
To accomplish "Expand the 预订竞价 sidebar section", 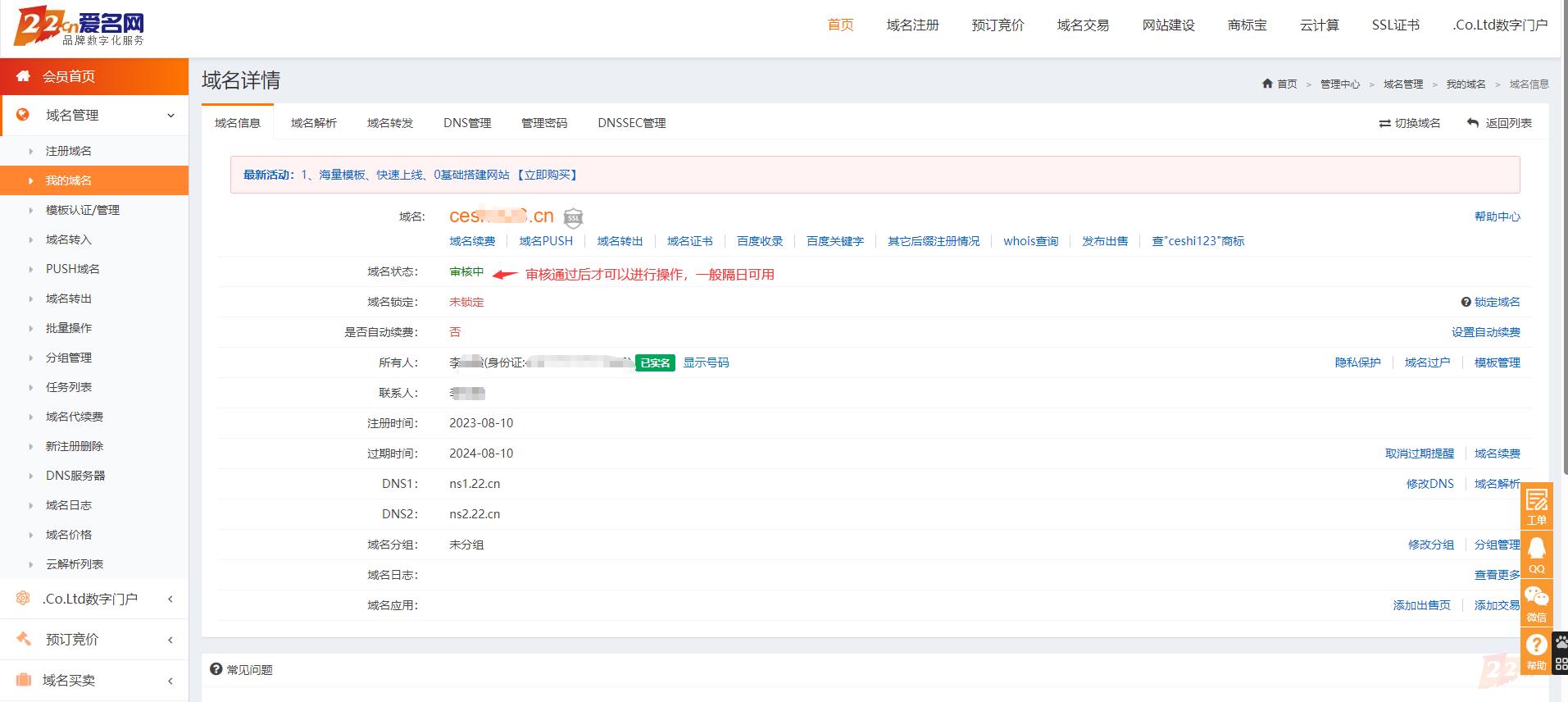I will point(170,640).
